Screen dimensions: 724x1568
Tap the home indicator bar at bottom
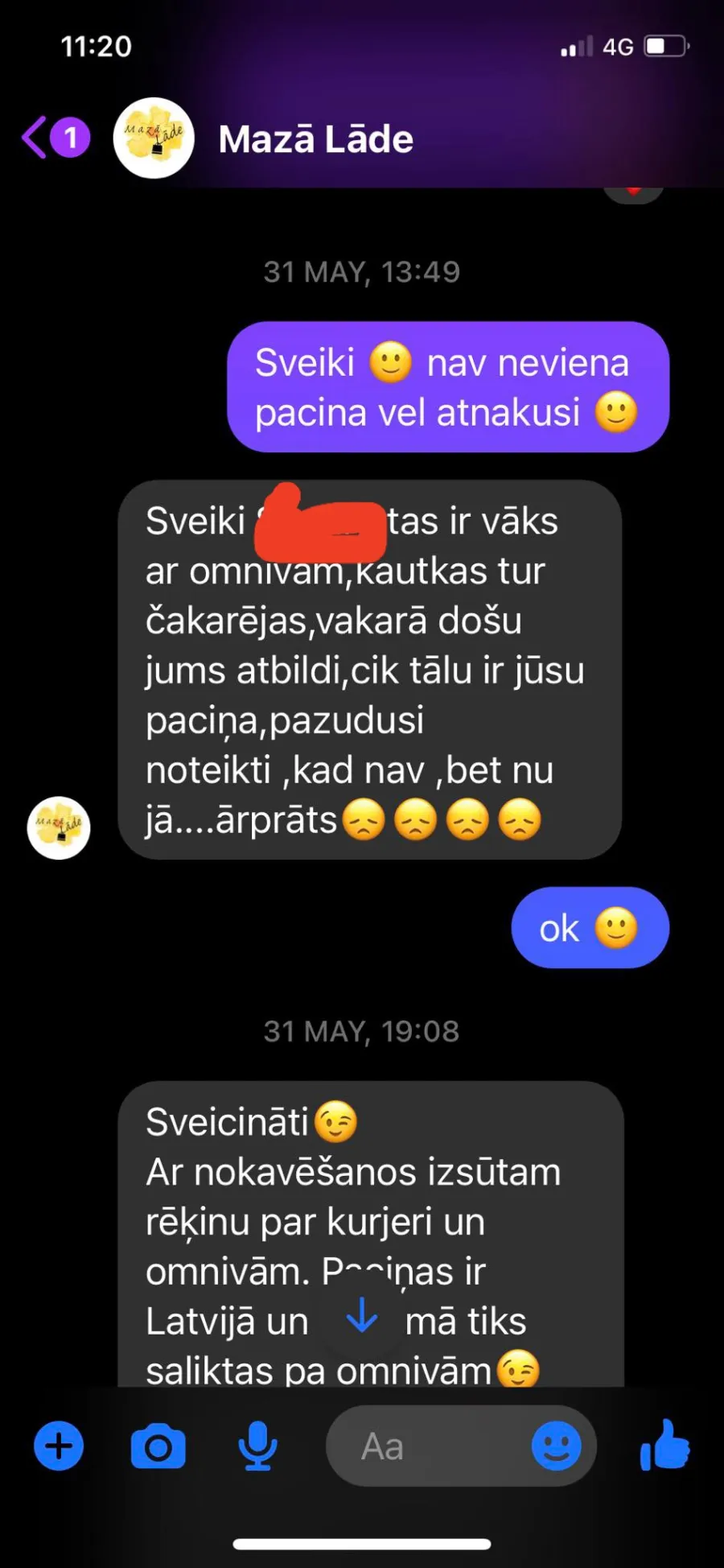(362, 1544)
